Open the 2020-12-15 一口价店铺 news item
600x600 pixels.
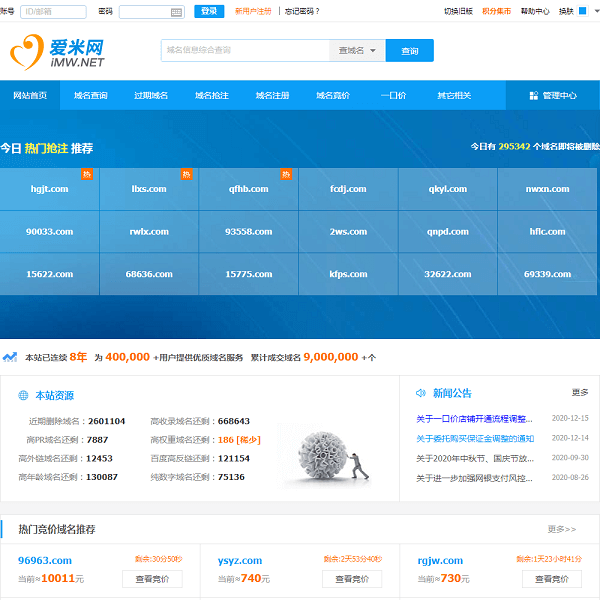[474, 419]
